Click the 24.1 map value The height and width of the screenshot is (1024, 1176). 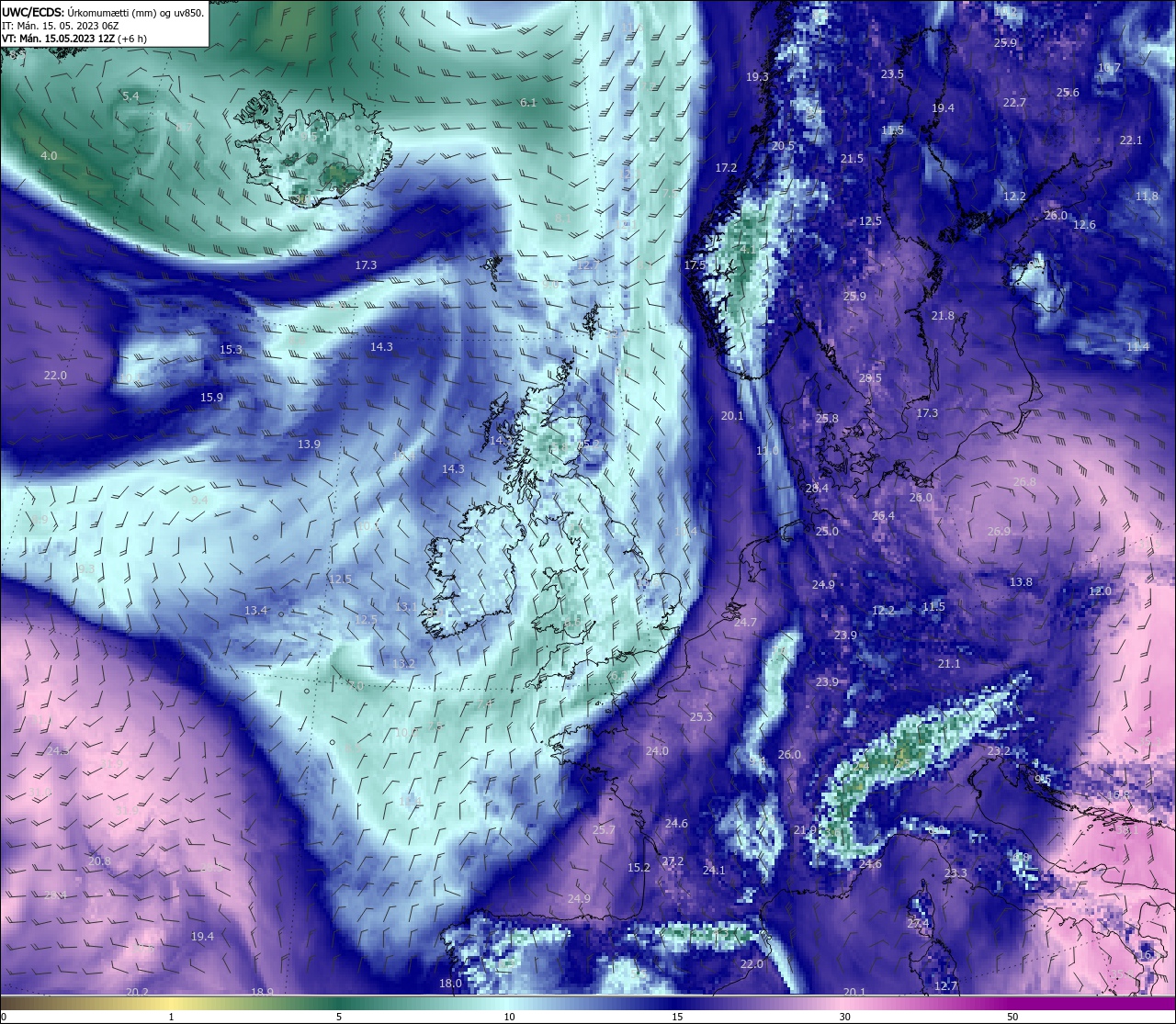coord(714,871)
